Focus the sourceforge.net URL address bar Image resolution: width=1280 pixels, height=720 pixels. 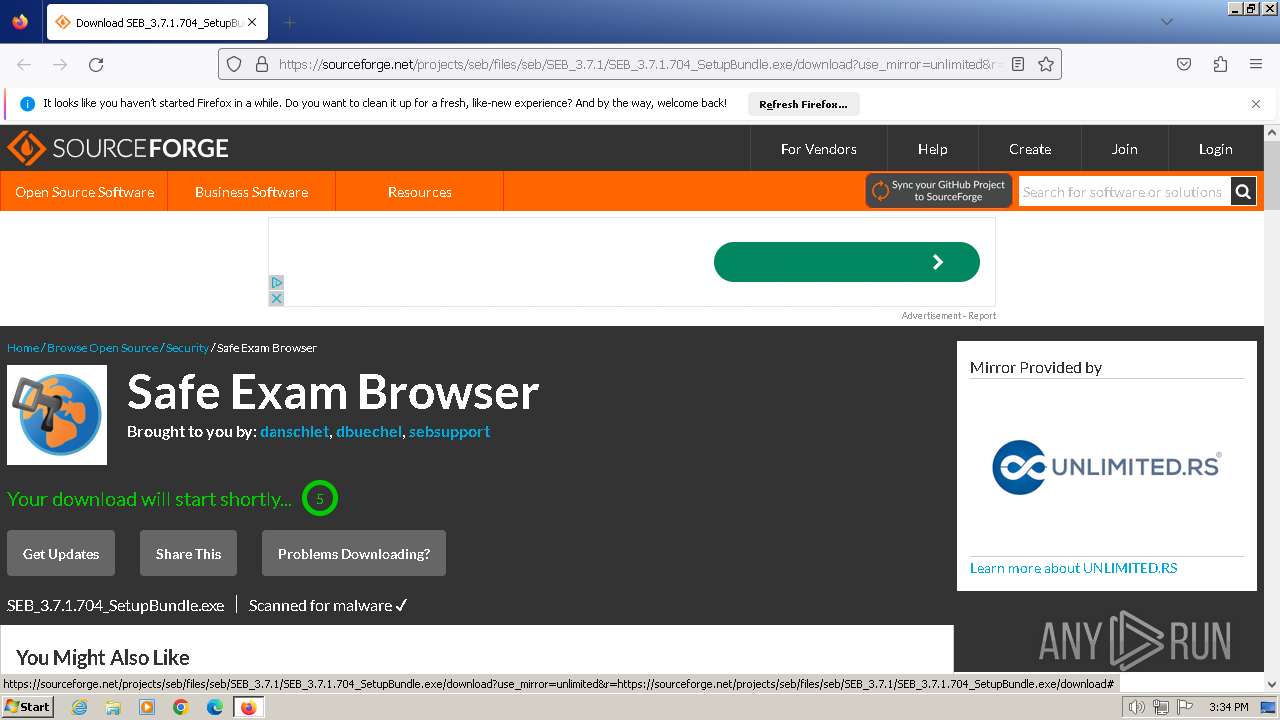[640, 64]
